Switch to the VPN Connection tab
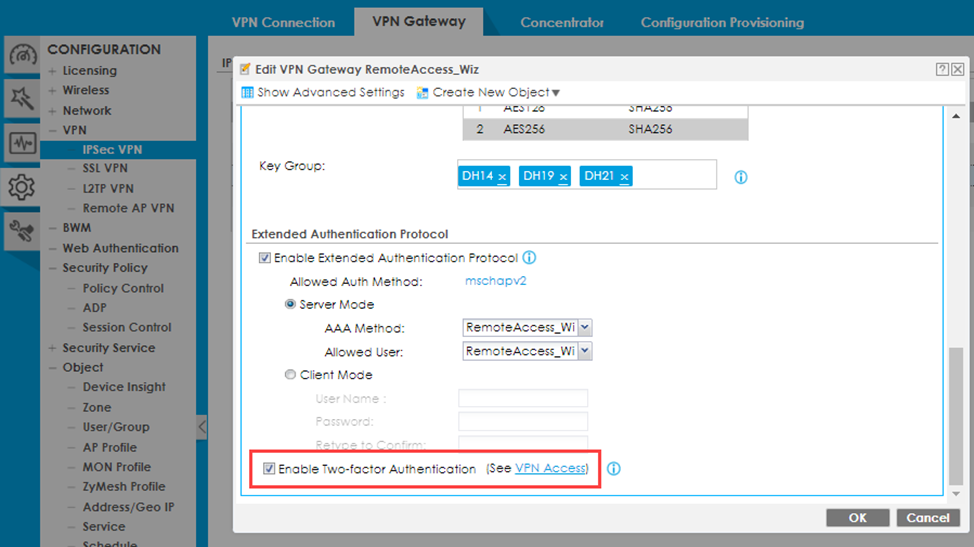The width and height of the screenshot is (974, 547). pyautogui.click(x=283, y=22)
